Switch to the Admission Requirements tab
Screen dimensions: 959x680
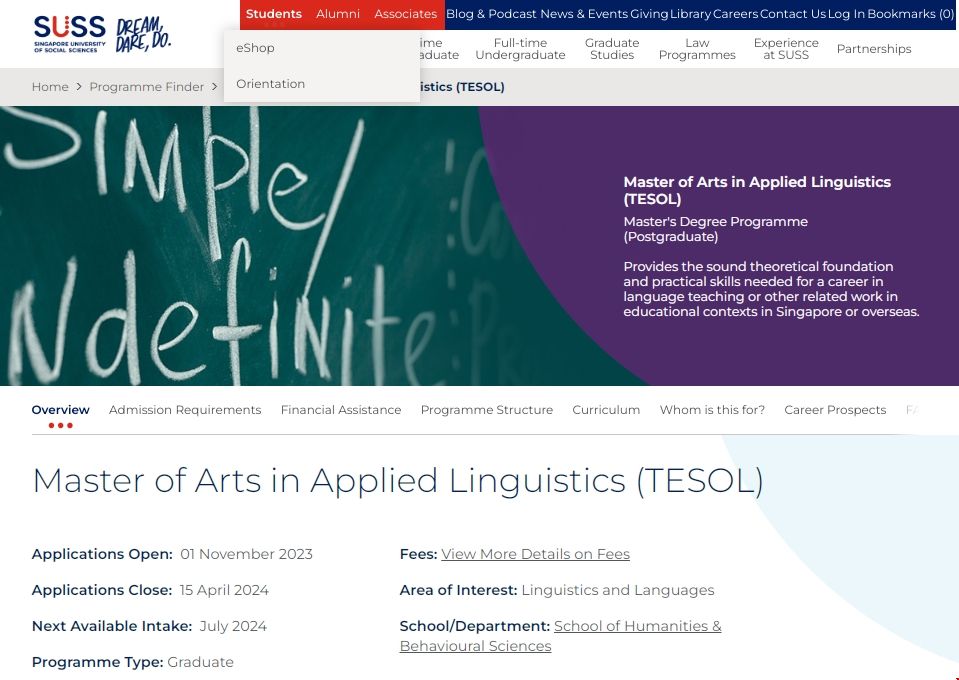[185, 410]
